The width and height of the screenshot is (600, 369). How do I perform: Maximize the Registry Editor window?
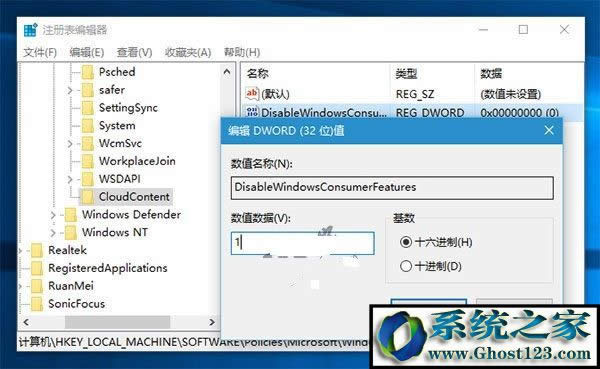coord(523,29)
